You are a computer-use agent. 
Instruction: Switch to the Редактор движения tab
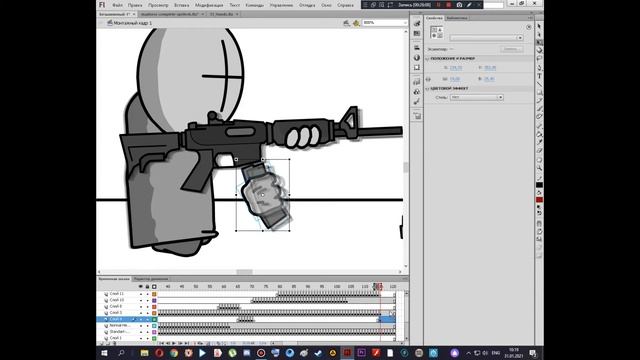pyautogui.click(x=151, y=279)
